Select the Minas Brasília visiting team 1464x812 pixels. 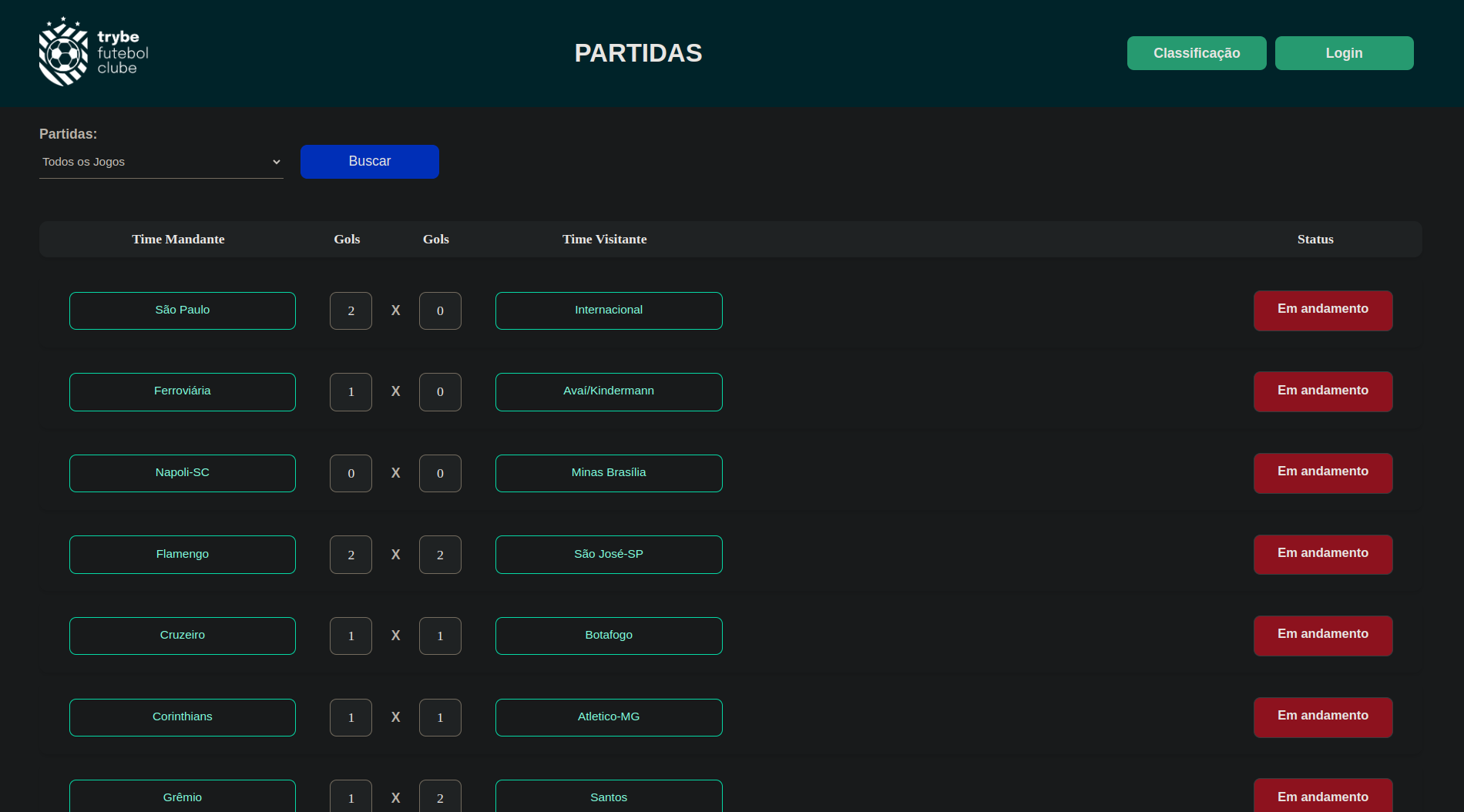tap(608, 473)
